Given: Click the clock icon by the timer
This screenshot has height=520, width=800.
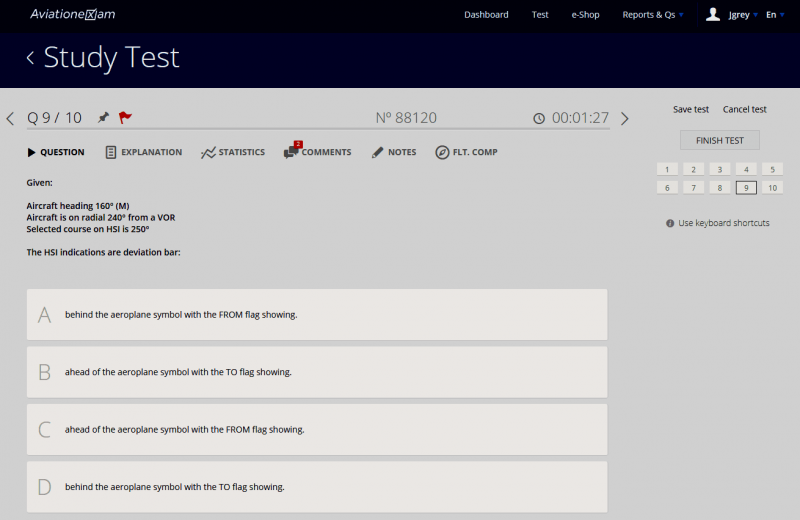Looking at the screenshot, I should pos(539,119).
